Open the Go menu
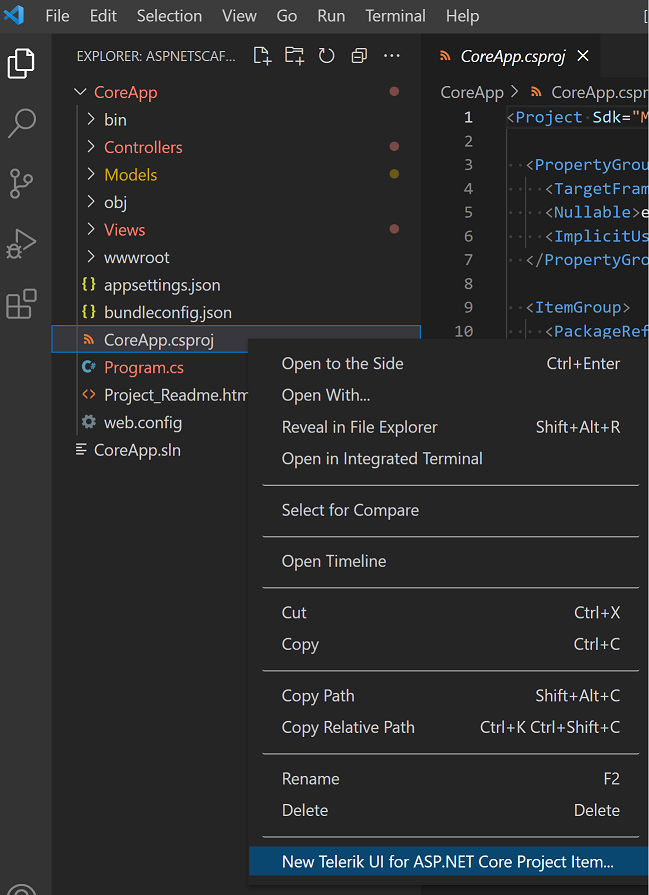Viewport: 649px width, 895px height. point(287,16)
